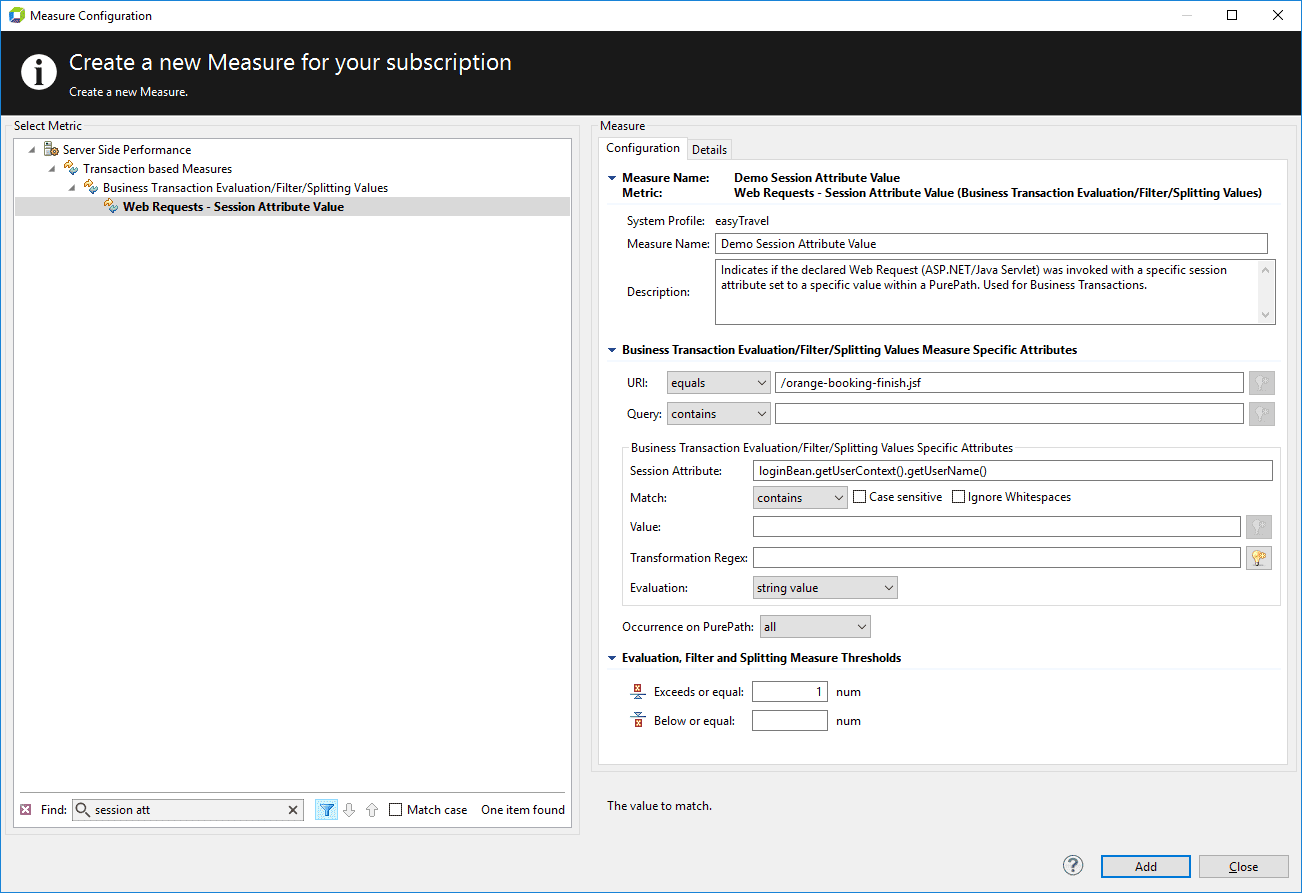Click the Below or equal threshold icon
Screen dimensions: 1302x893
[638, 720]
